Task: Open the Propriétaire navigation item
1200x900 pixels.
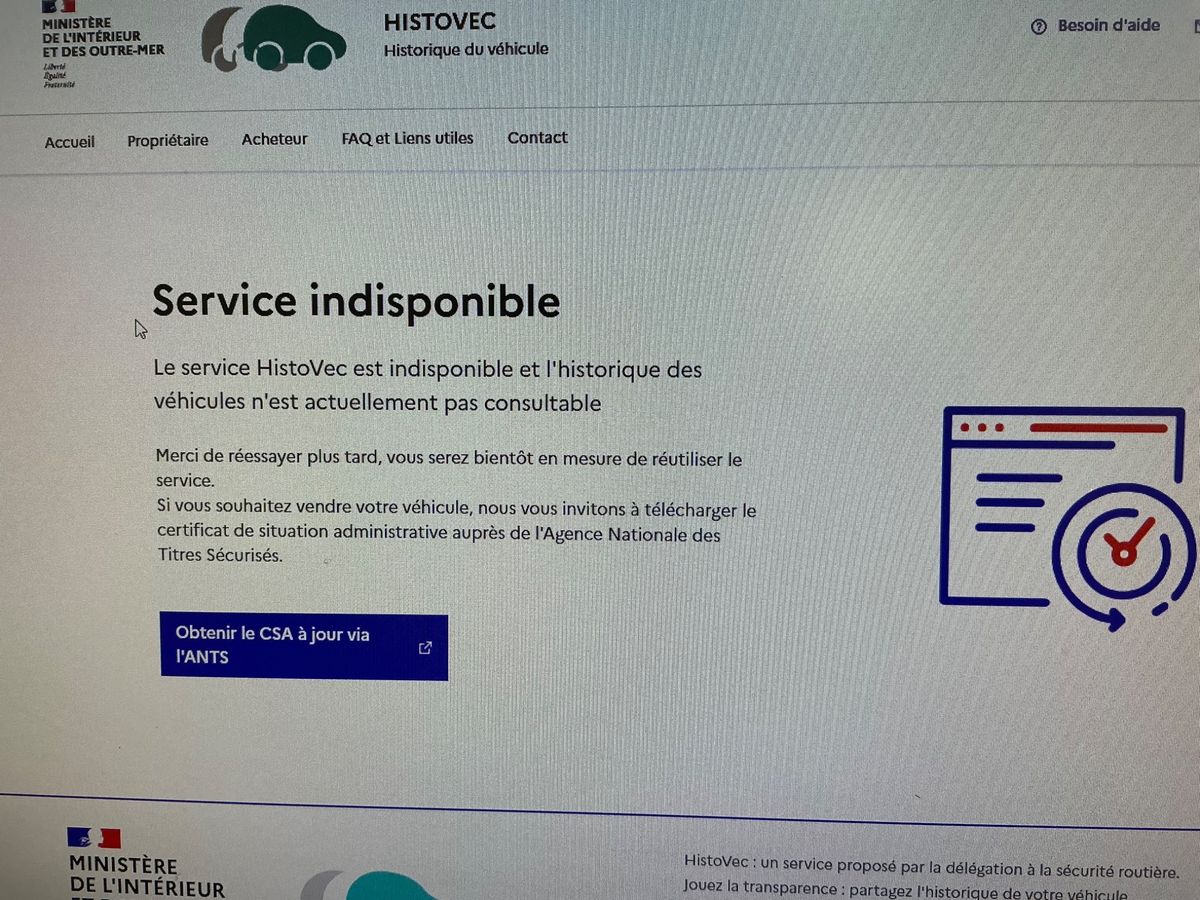Action: pyautogui.click(x=168, y=141)
